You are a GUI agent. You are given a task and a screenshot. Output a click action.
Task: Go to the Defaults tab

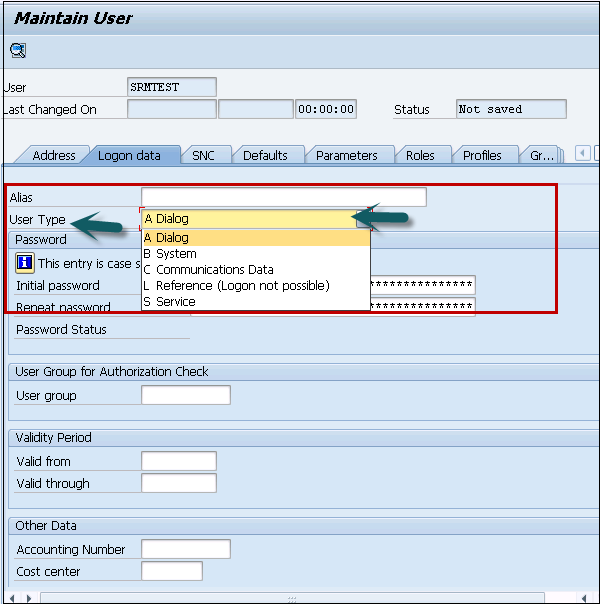coord(265,156)
